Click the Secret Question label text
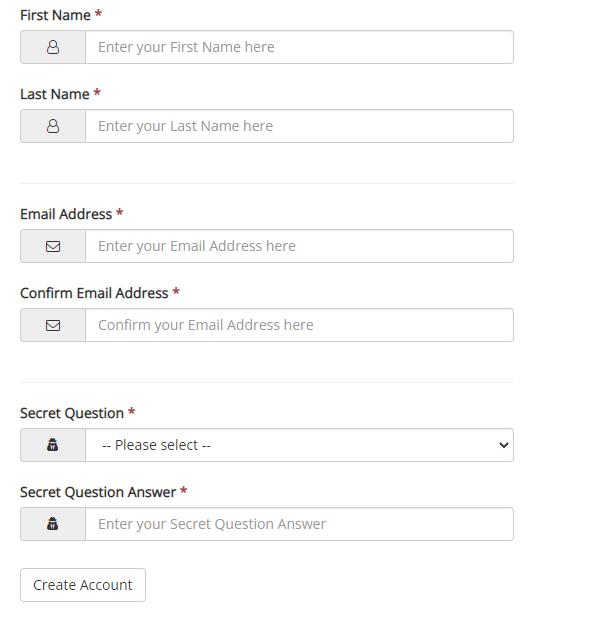Image resolution: width=591 pixels, height=622 pixels. [x=72, y=413]
